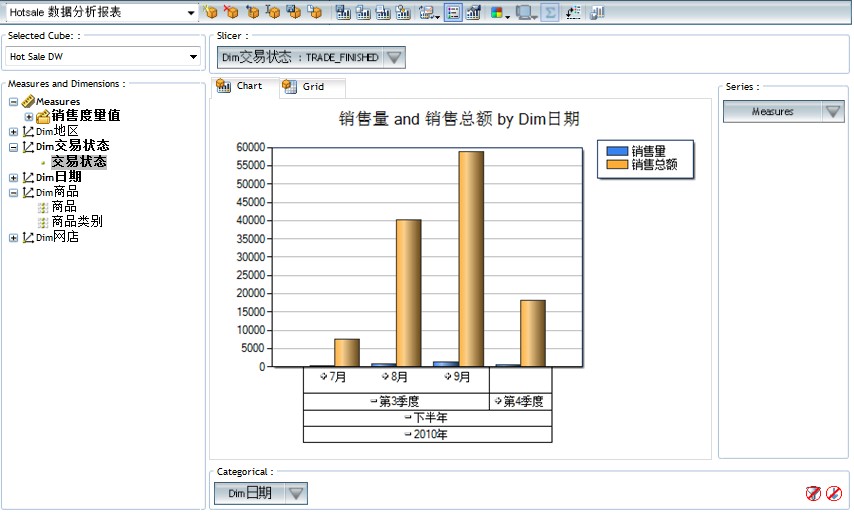Collapse the Dim商品 dimension node
This screenshot has width=854, height=515.
coord(14,193)
